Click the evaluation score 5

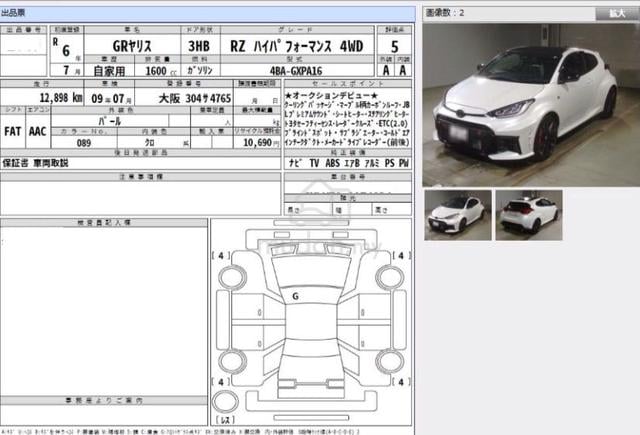[394, 47]
